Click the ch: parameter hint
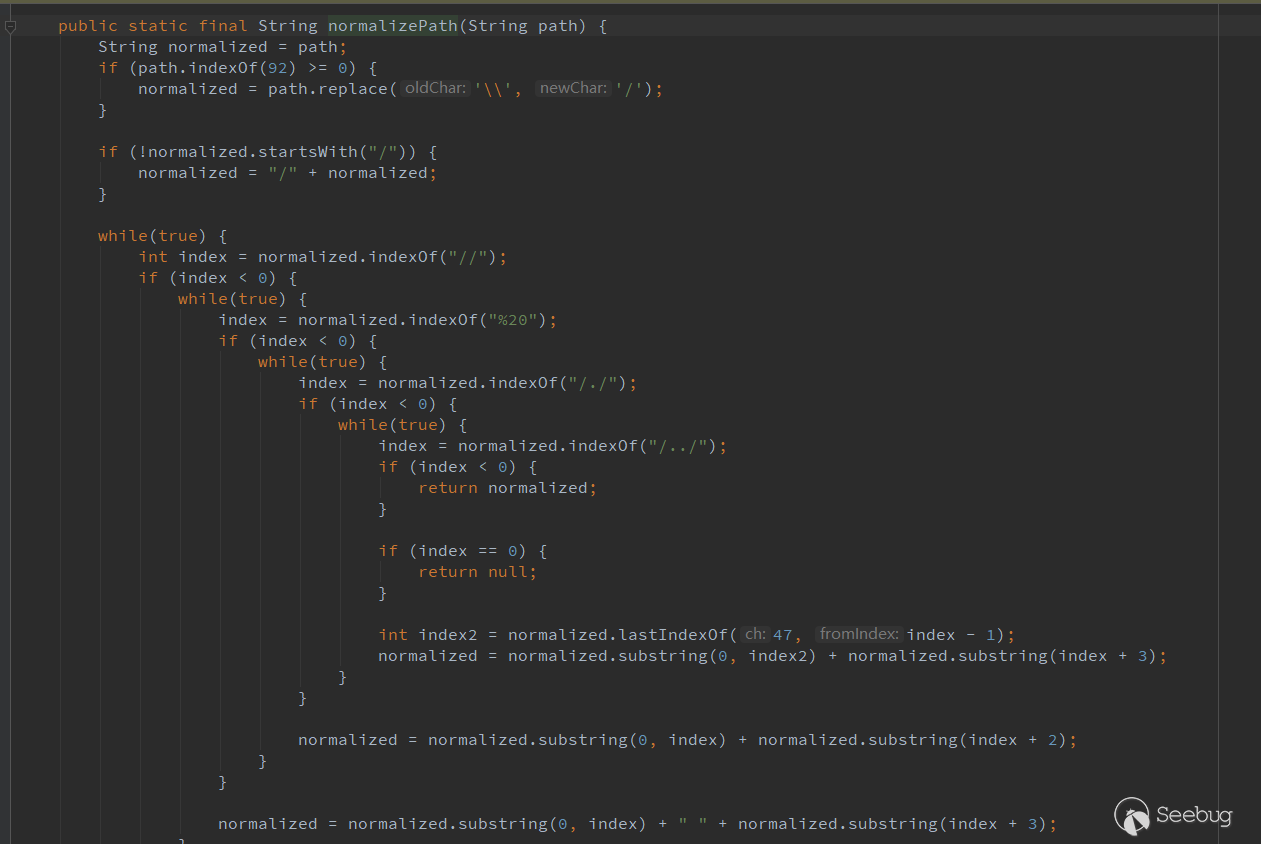1261x844 pixels. (x=755, y=634)
